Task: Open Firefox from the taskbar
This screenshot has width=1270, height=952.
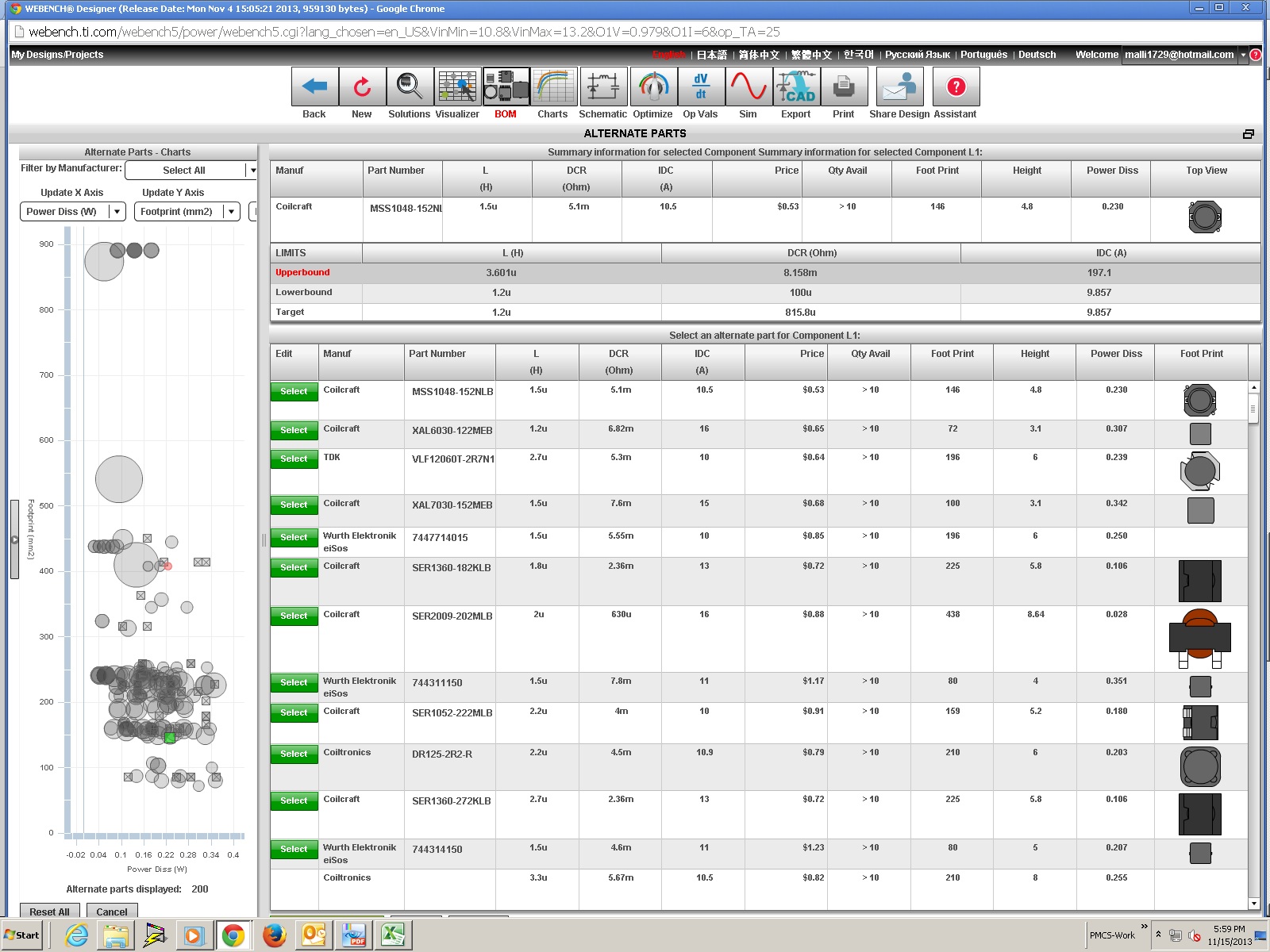Action: click(x=275, y=935)
